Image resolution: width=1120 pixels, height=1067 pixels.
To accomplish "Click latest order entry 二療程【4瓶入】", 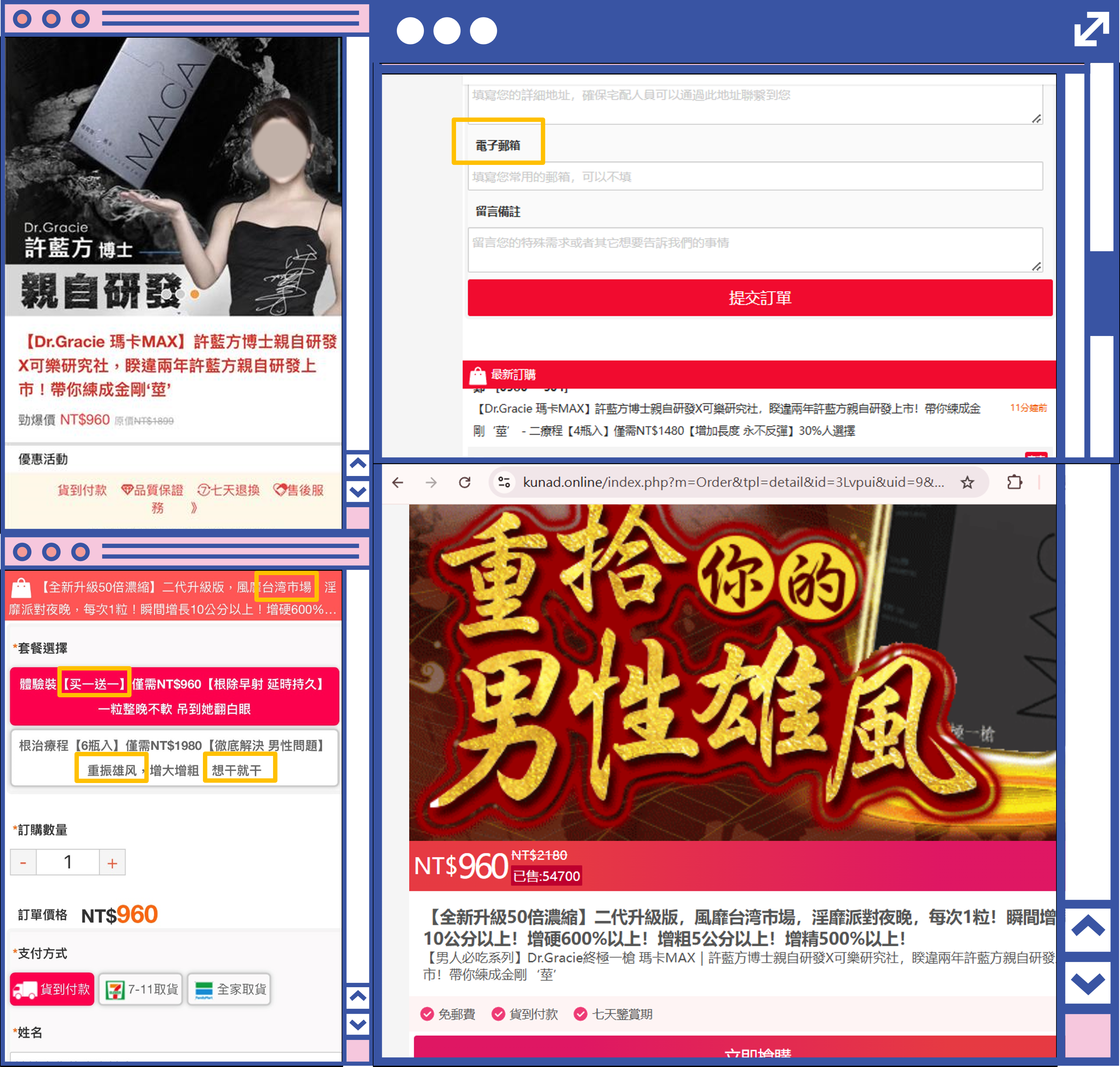I will (x=726, y=420).
